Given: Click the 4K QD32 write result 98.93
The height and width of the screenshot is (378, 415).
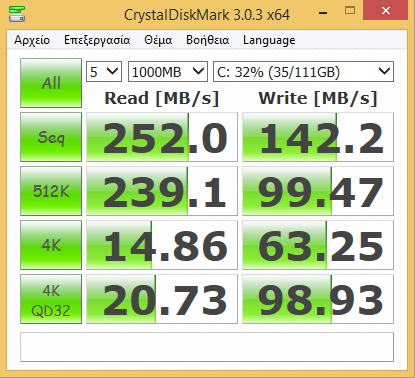Looking at the screenshot, I should coord(318,299).
